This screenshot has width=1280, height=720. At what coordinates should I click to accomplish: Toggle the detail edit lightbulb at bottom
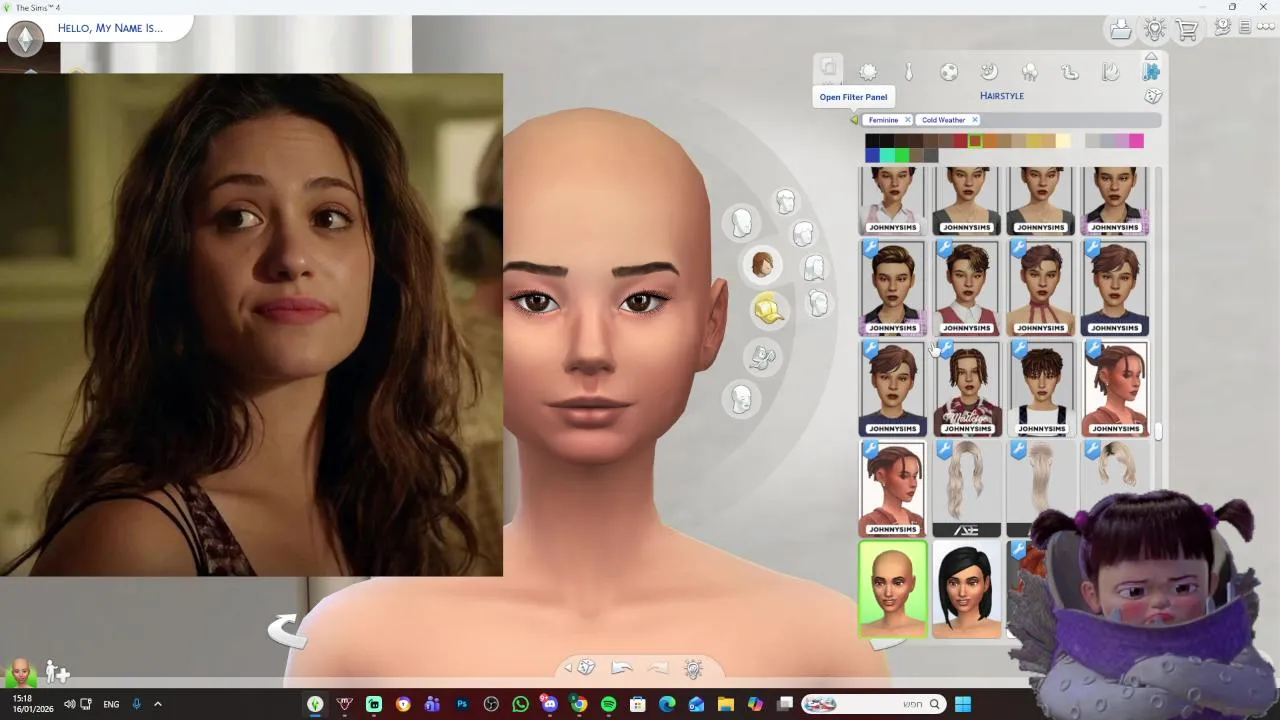693,668
